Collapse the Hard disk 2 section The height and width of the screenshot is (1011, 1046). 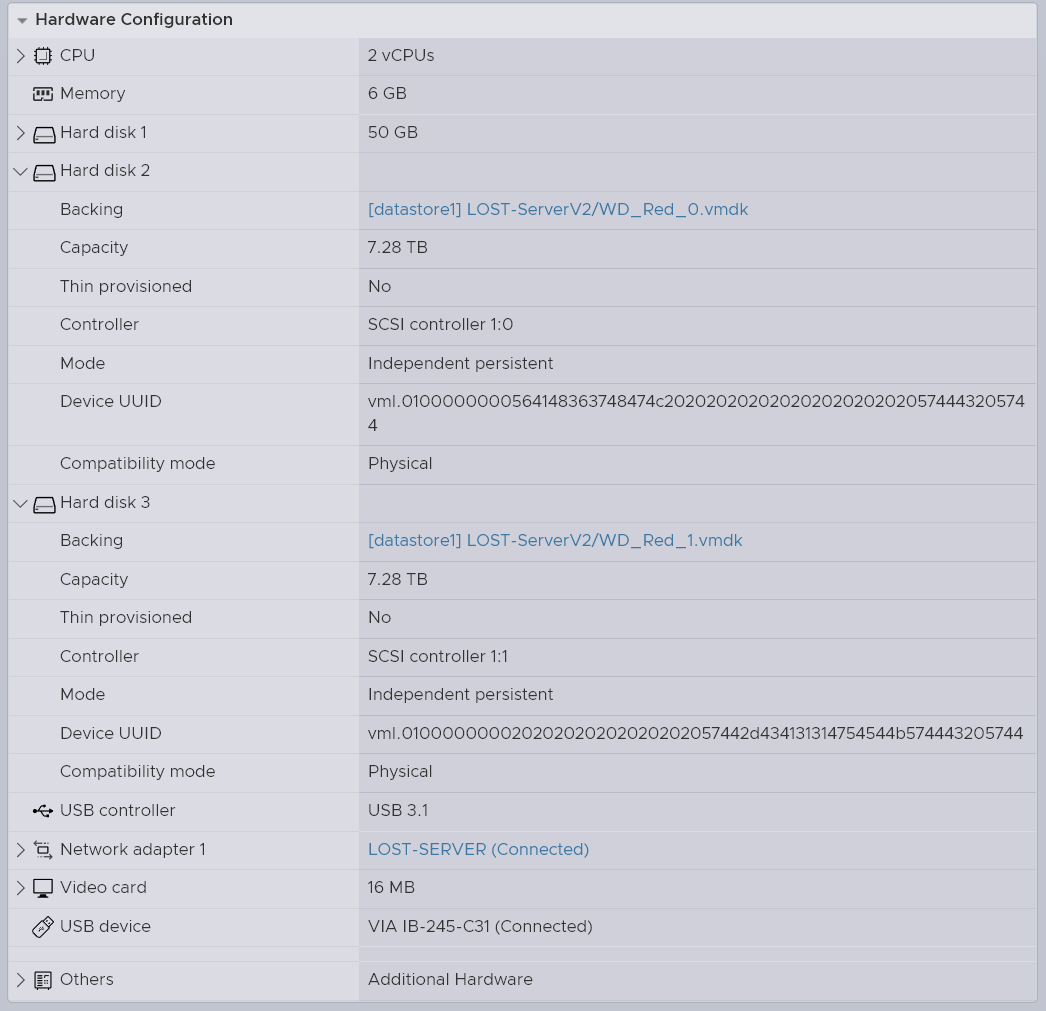(x=20, y=171)
